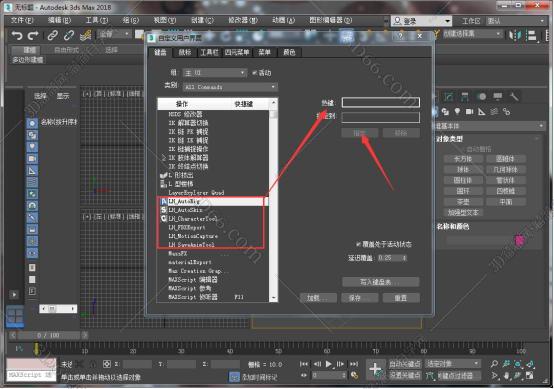Open the 文件(F) menu
The image size is (554, 389).
[x=22, y=20]
